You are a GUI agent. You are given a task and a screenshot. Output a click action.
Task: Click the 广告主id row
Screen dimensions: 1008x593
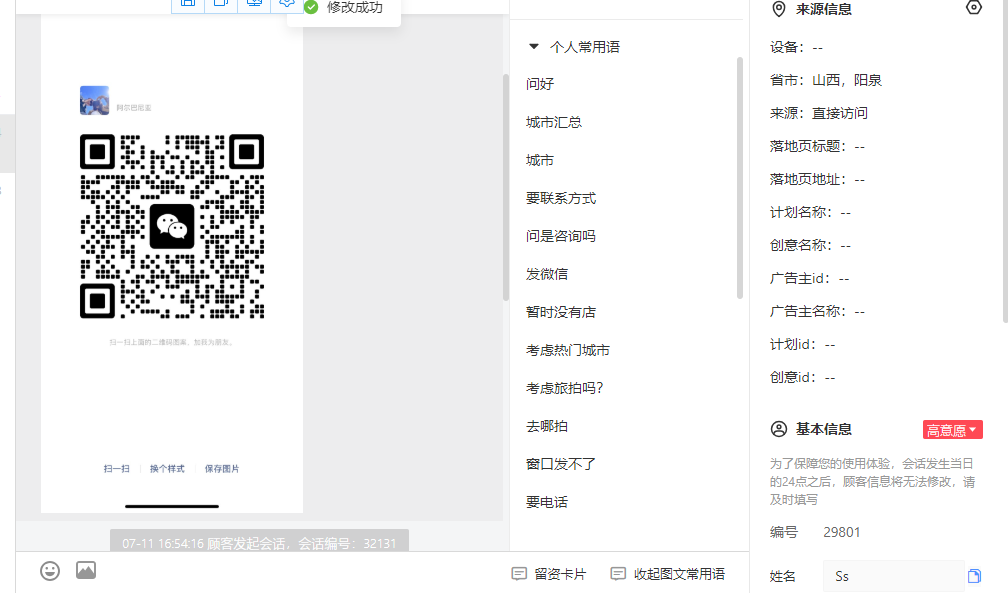[810, 278]
